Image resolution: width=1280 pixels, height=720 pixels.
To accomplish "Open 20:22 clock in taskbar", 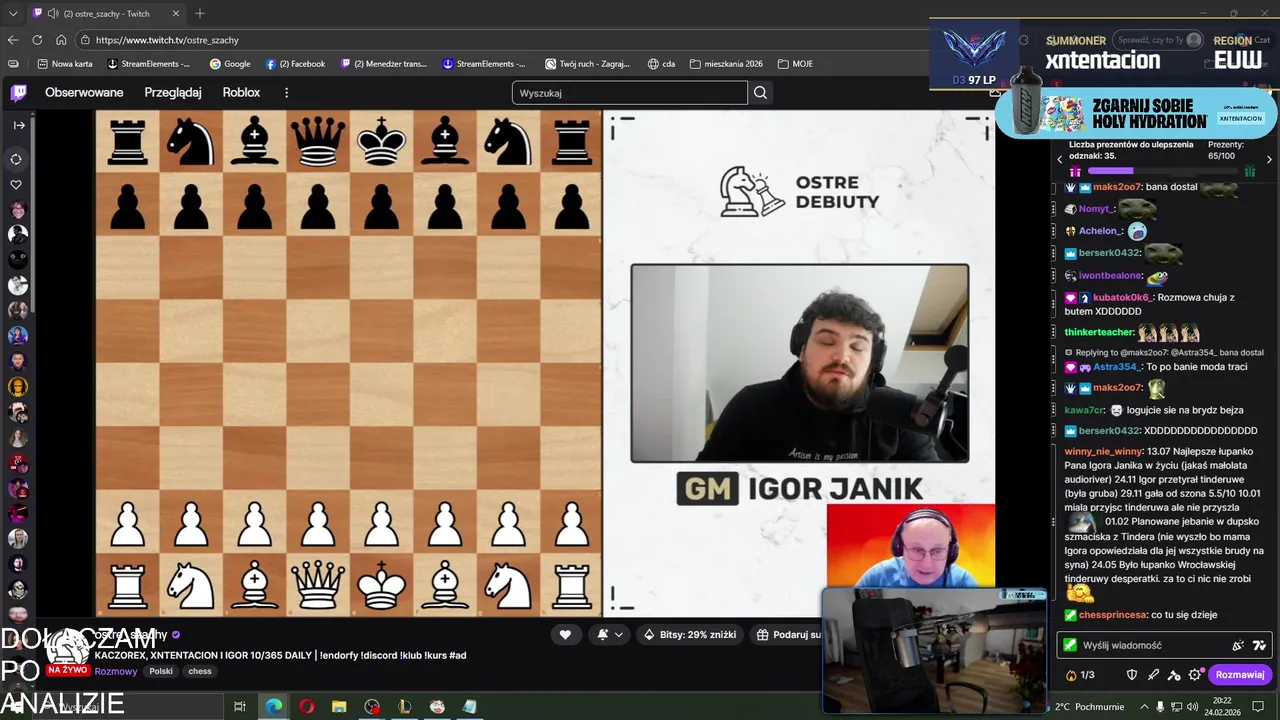I will [x=1222, y=706].
